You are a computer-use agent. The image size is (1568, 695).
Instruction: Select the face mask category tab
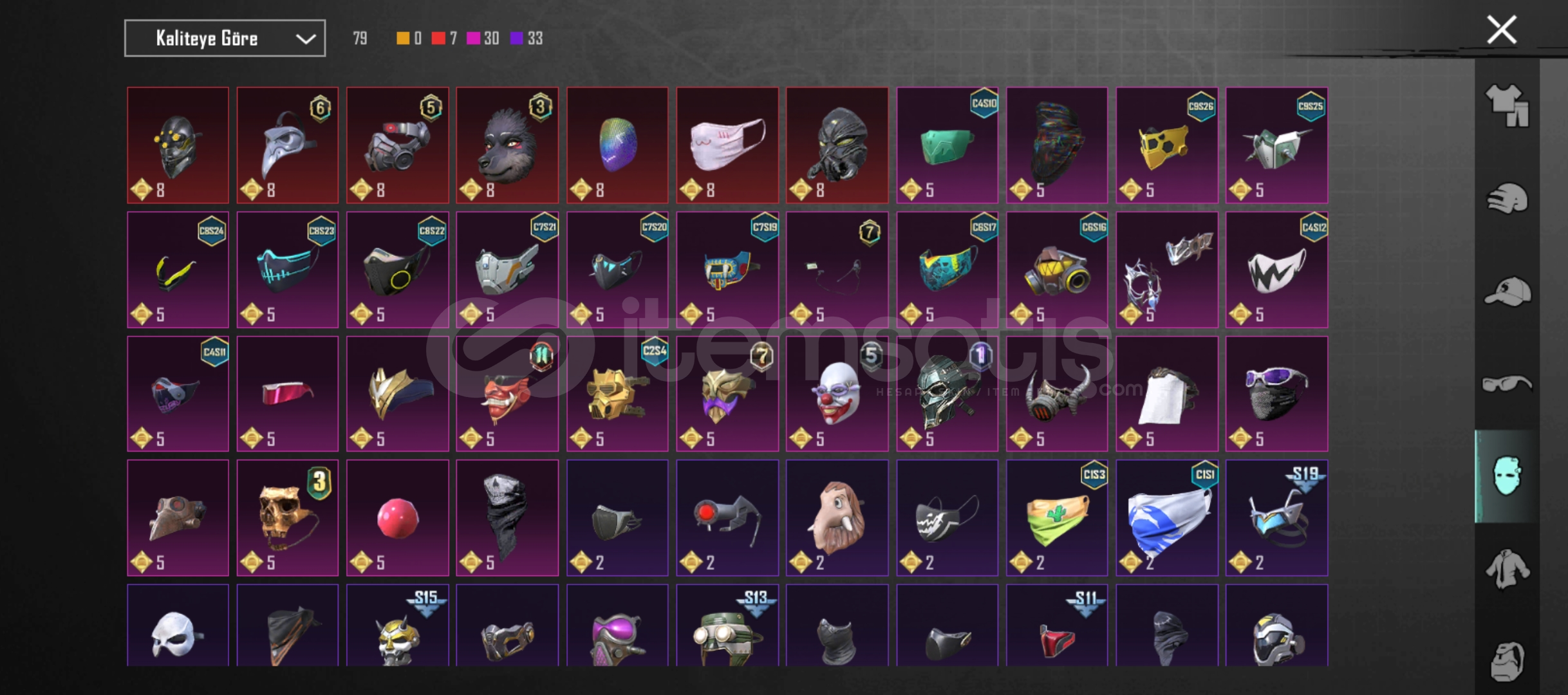pos(1506,476)
